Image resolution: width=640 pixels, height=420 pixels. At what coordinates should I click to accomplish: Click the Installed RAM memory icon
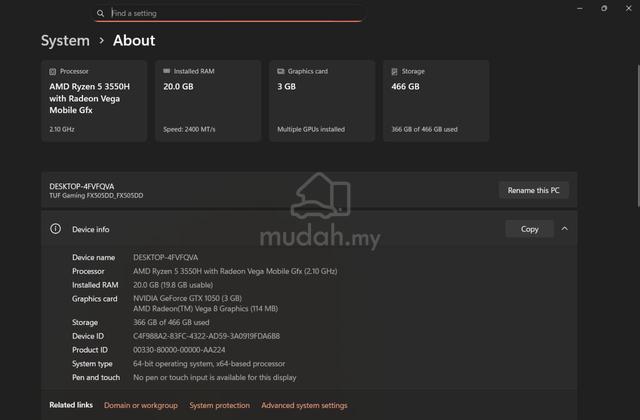point(167,71)
